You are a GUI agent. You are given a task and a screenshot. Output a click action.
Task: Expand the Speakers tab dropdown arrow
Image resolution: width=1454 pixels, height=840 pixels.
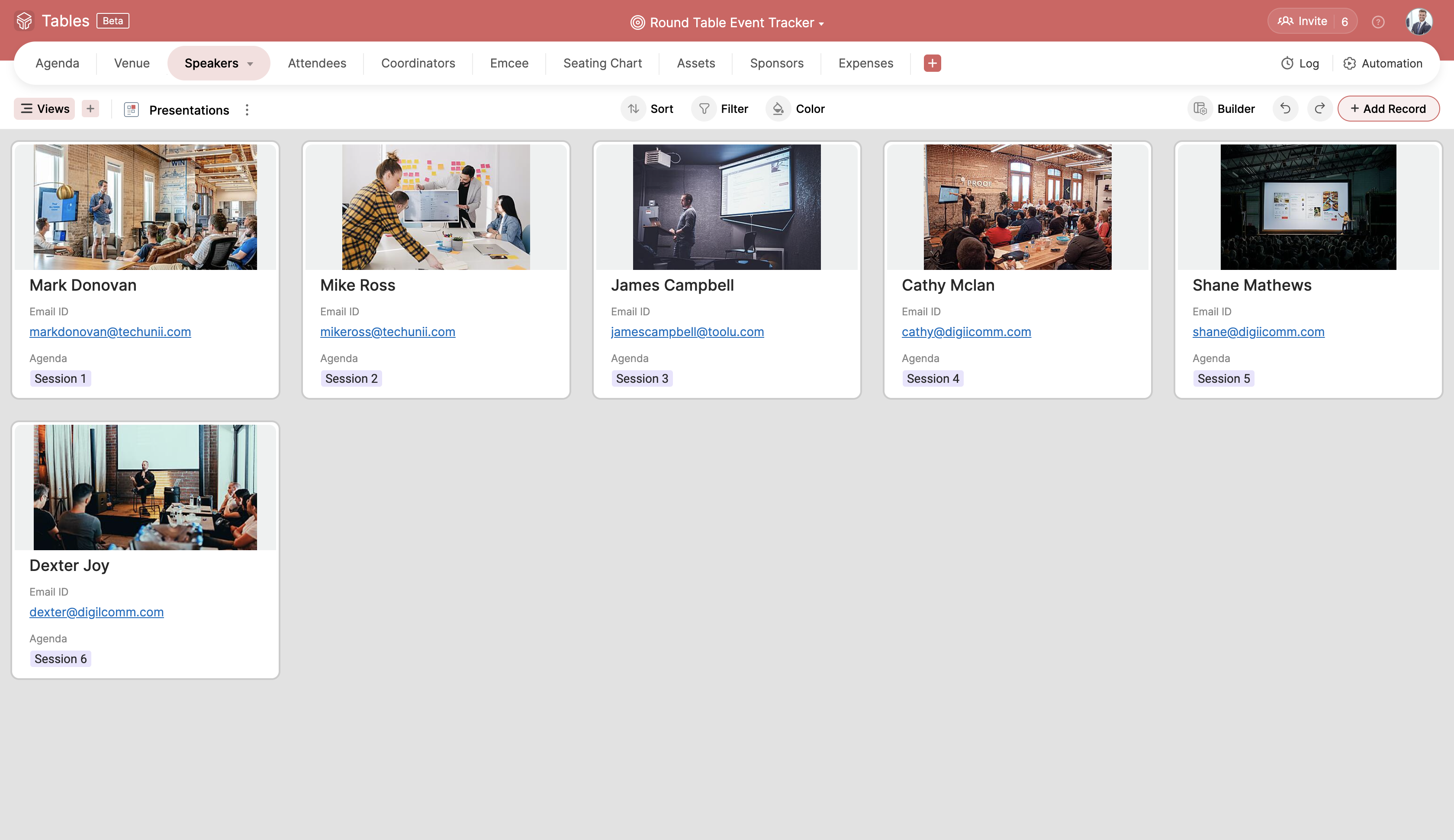pyautogui.click(x=251, y=64)
